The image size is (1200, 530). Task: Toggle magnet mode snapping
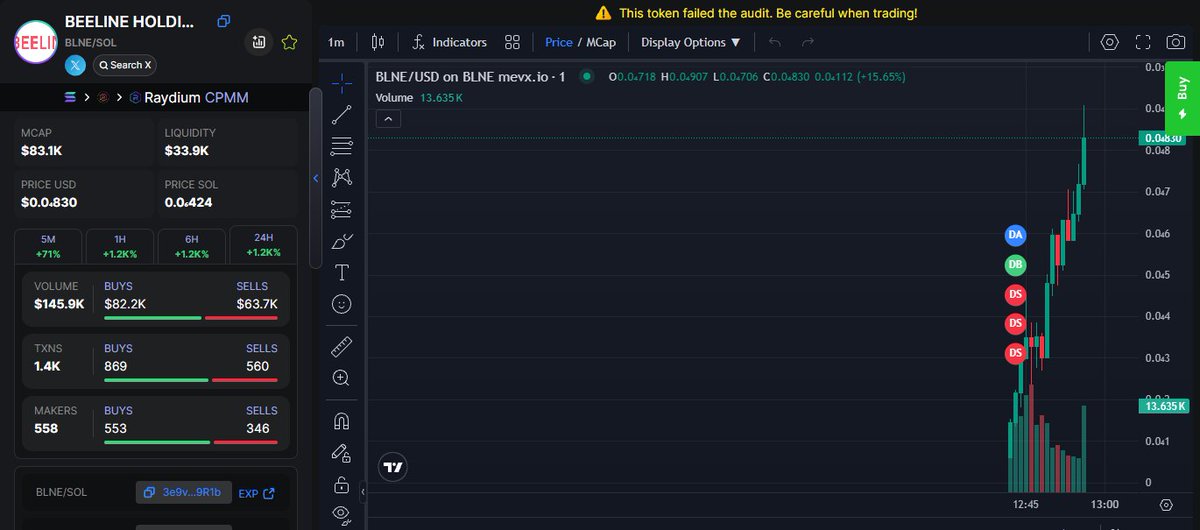pos(341,421)
